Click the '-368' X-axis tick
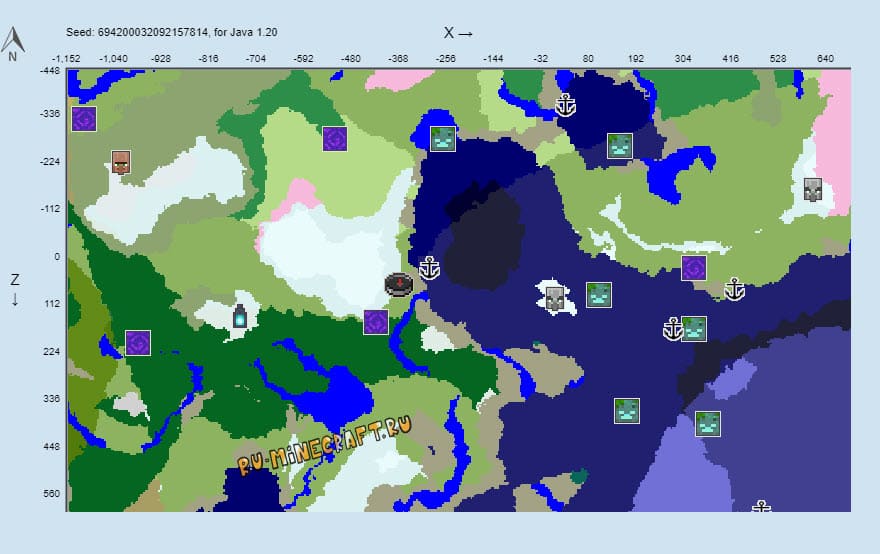The width and height of the screenshot is (880, 554). [398, 58]
